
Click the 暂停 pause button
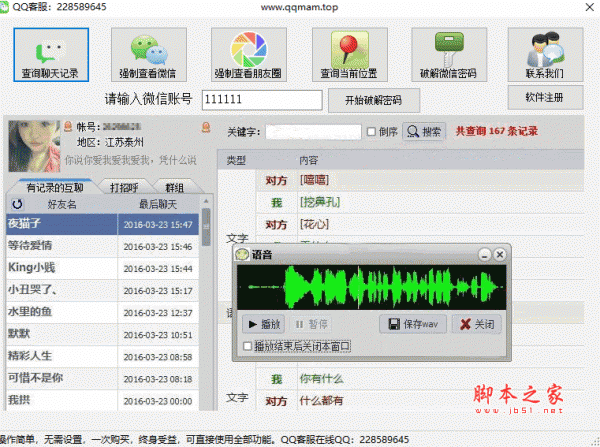[311, 325]
